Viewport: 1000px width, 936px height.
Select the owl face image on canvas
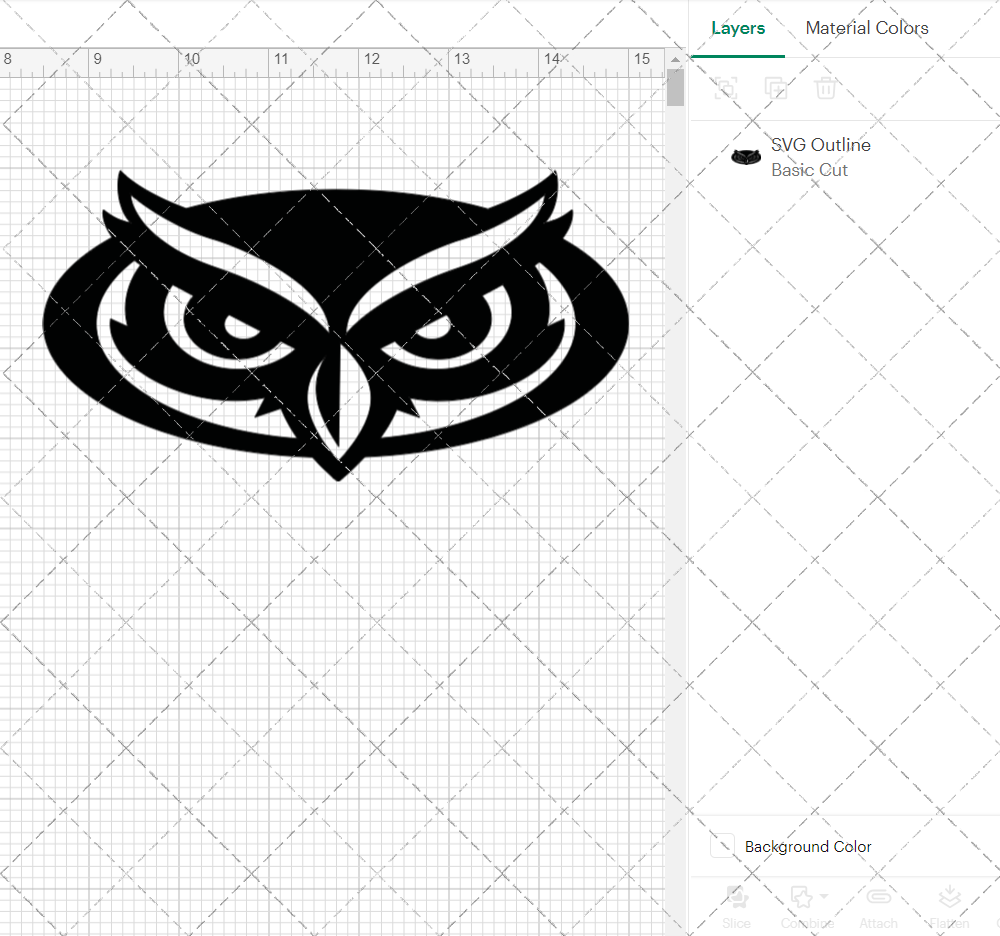coord(336,325)
